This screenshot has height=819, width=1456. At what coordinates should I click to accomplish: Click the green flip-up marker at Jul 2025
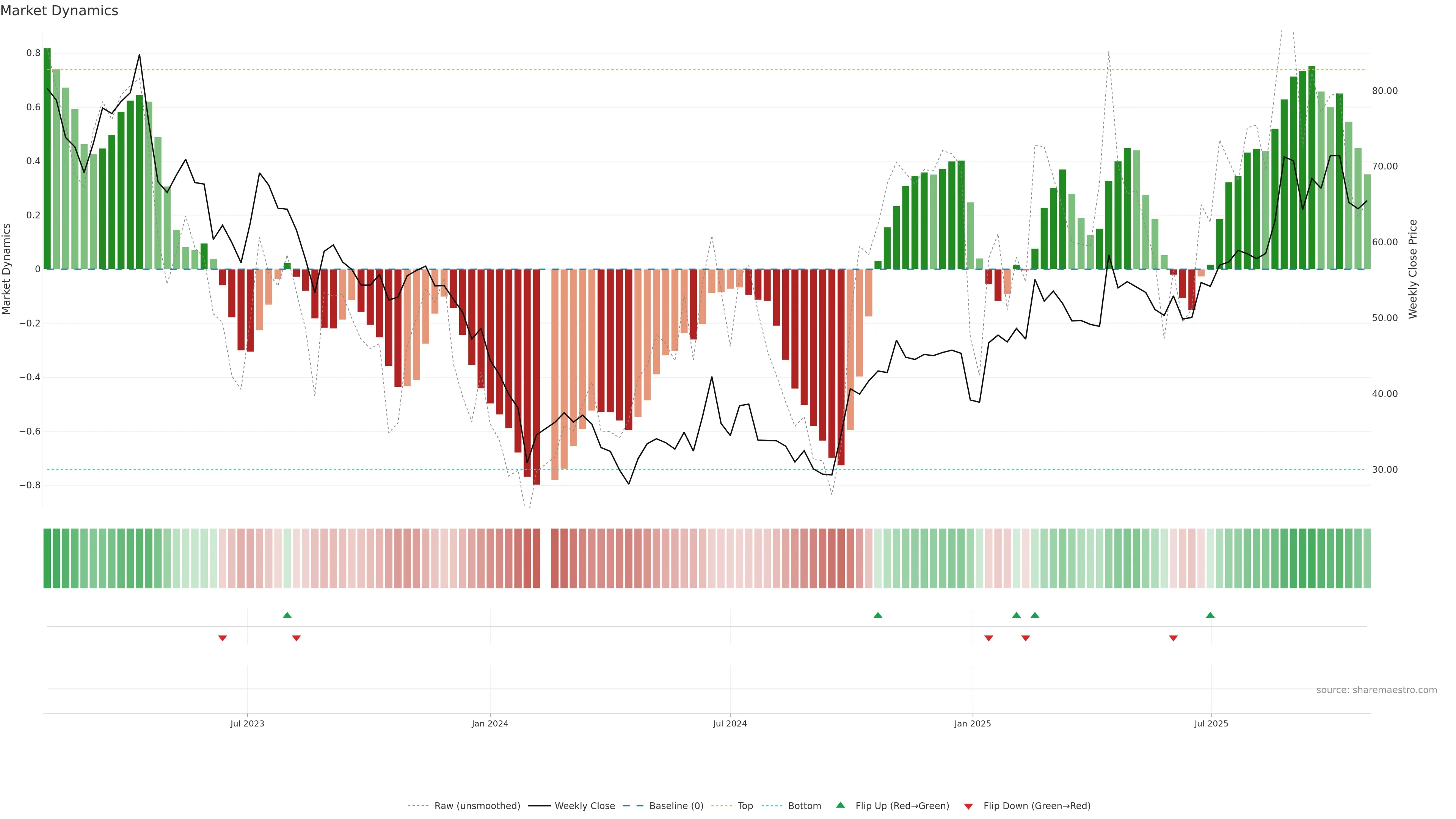(x=1210, y=615)
